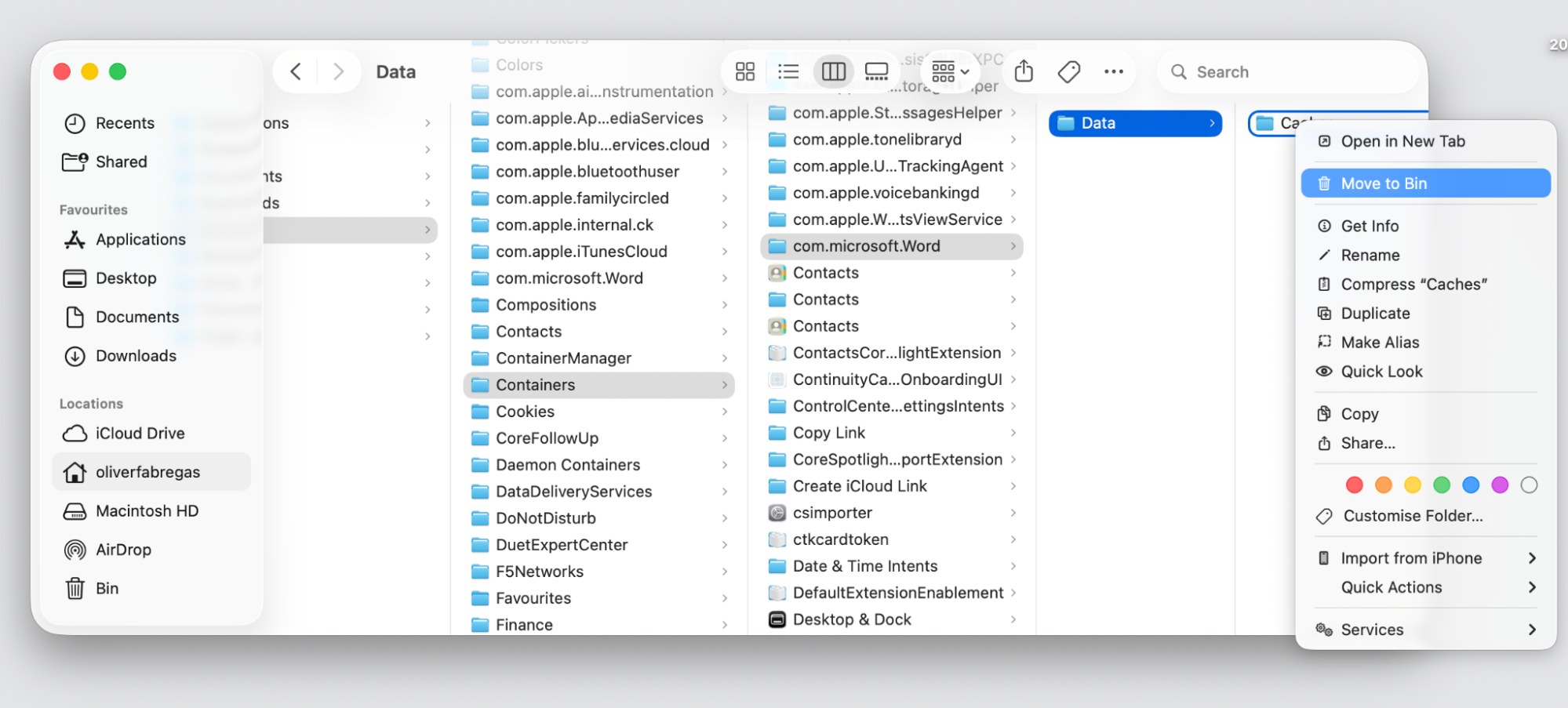This screenshot has width=1568, height=708.
Task: Select the Copy Link item
Action: click(891, 433)
